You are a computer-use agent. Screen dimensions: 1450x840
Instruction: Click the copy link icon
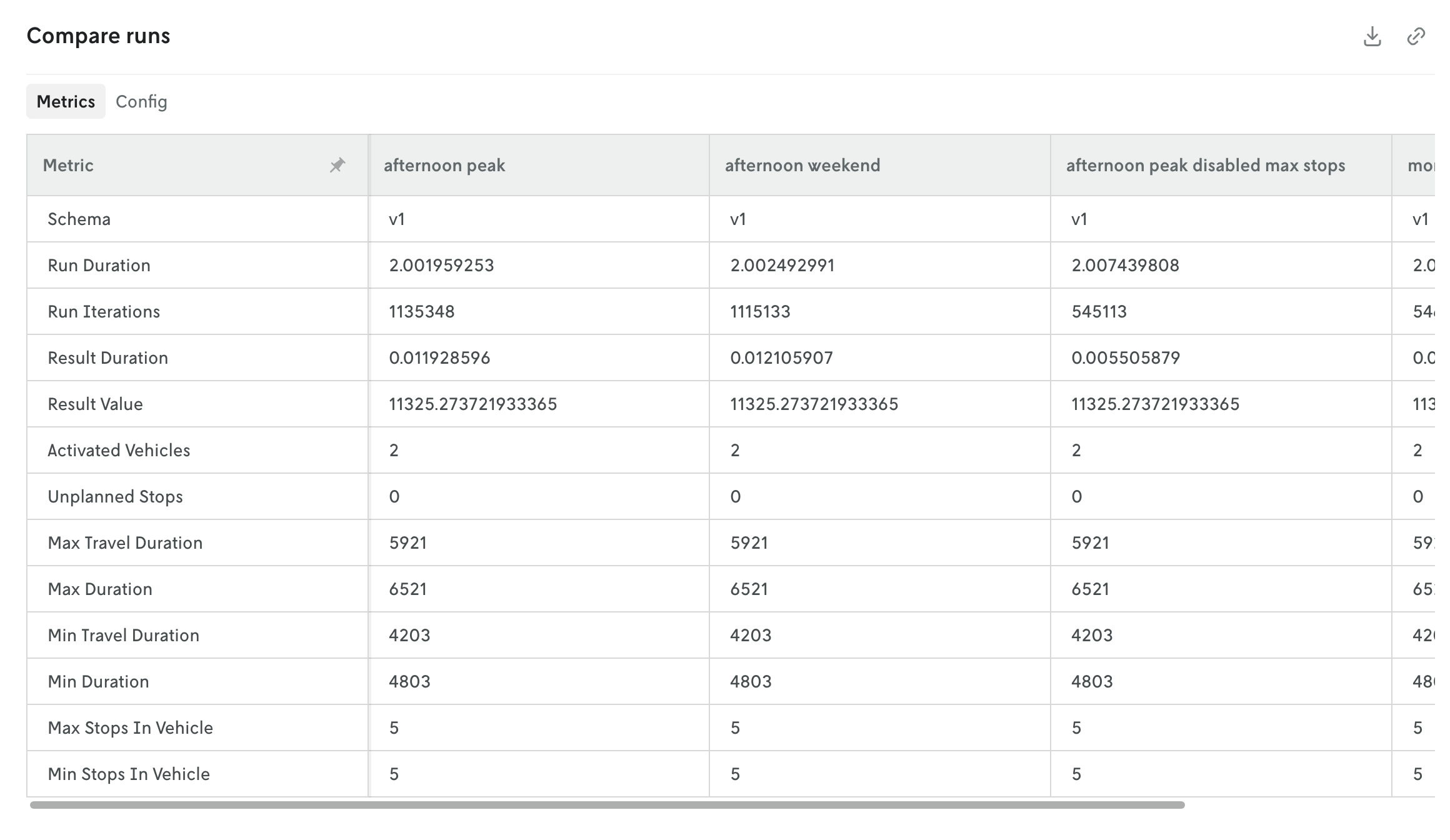1416,37
